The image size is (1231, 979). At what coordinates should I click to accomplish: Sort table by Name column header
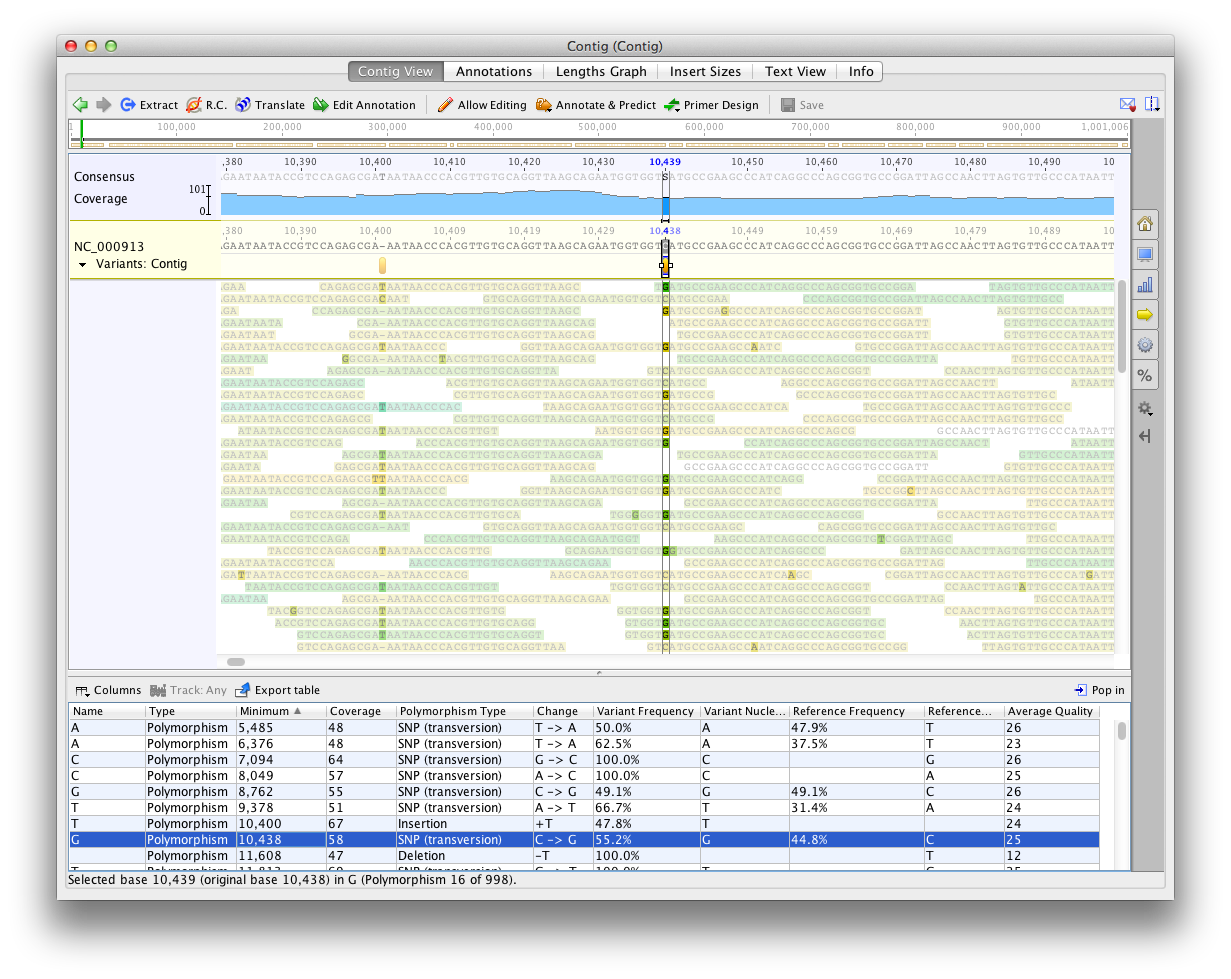[x=107, y=711]
